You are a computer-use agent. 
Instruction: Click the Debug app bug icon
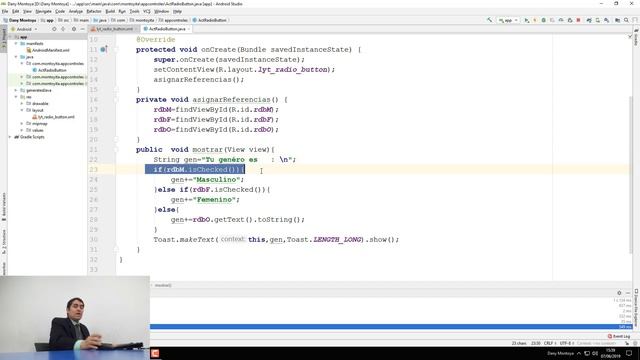pos(543,20)
